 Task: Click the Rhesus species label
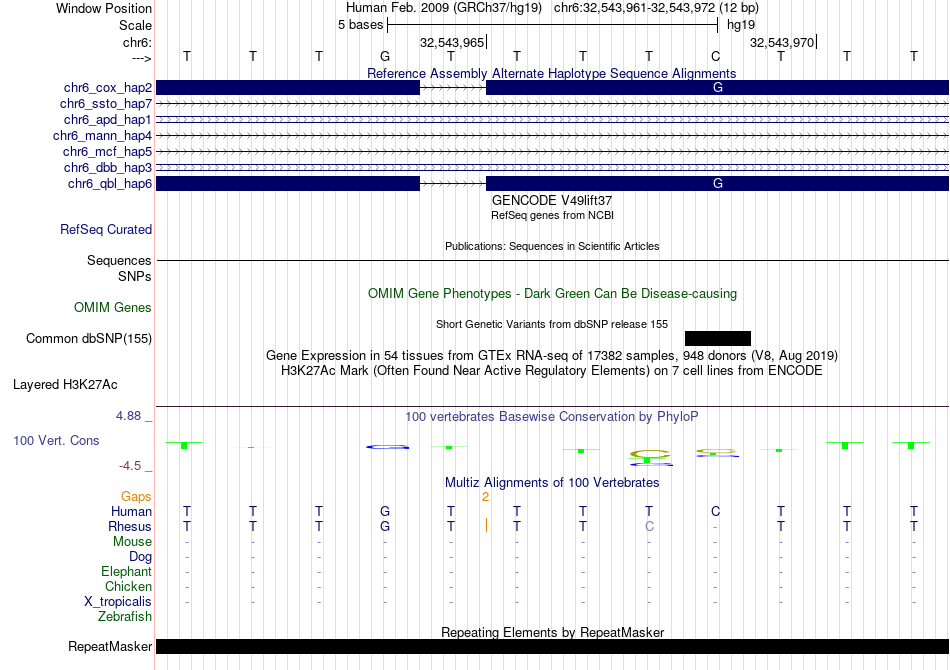tap(130, 526)
